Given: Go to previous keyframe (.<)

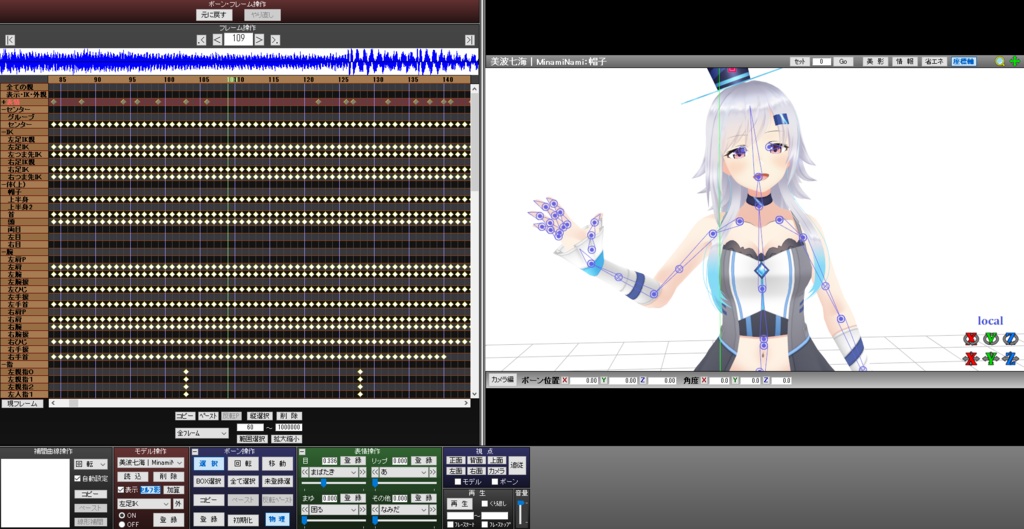Looking at the screenshot, I should pos(201,40).
